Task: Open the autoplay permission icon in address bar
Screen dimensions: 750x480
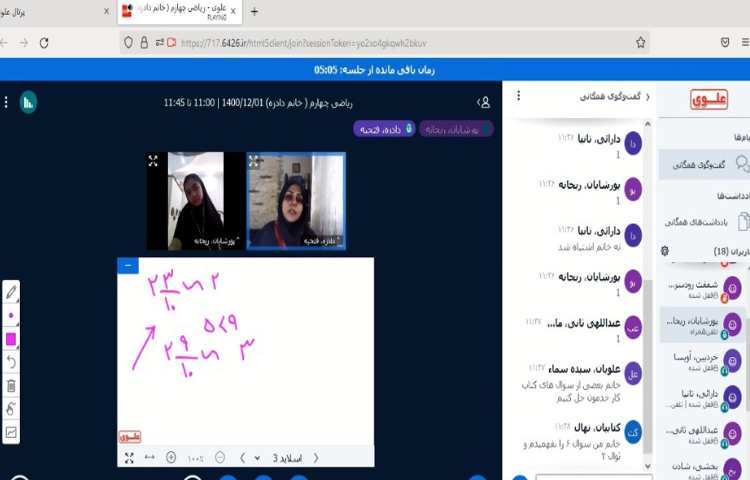Action: [x=172, y=43]
